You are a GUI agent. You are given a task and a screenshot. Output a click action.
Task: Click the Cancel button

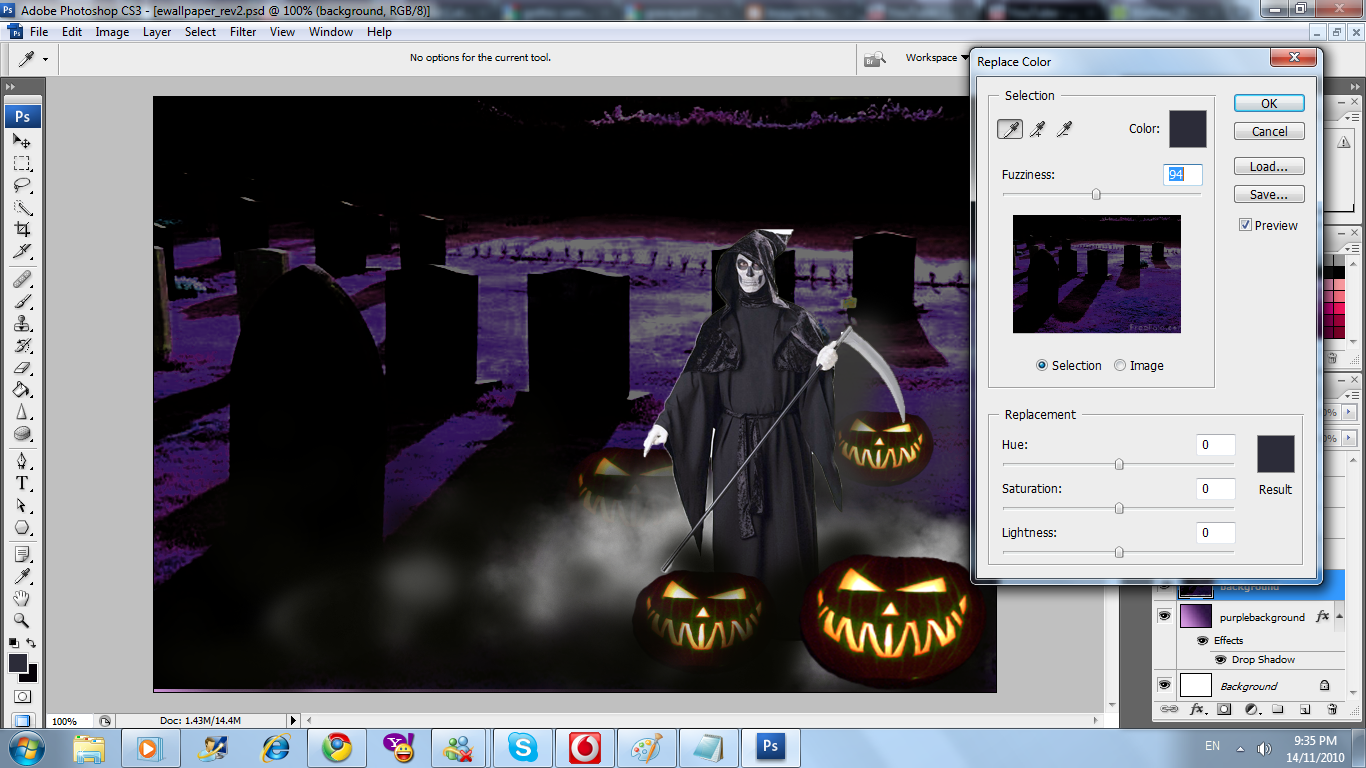coord(1269,131)
